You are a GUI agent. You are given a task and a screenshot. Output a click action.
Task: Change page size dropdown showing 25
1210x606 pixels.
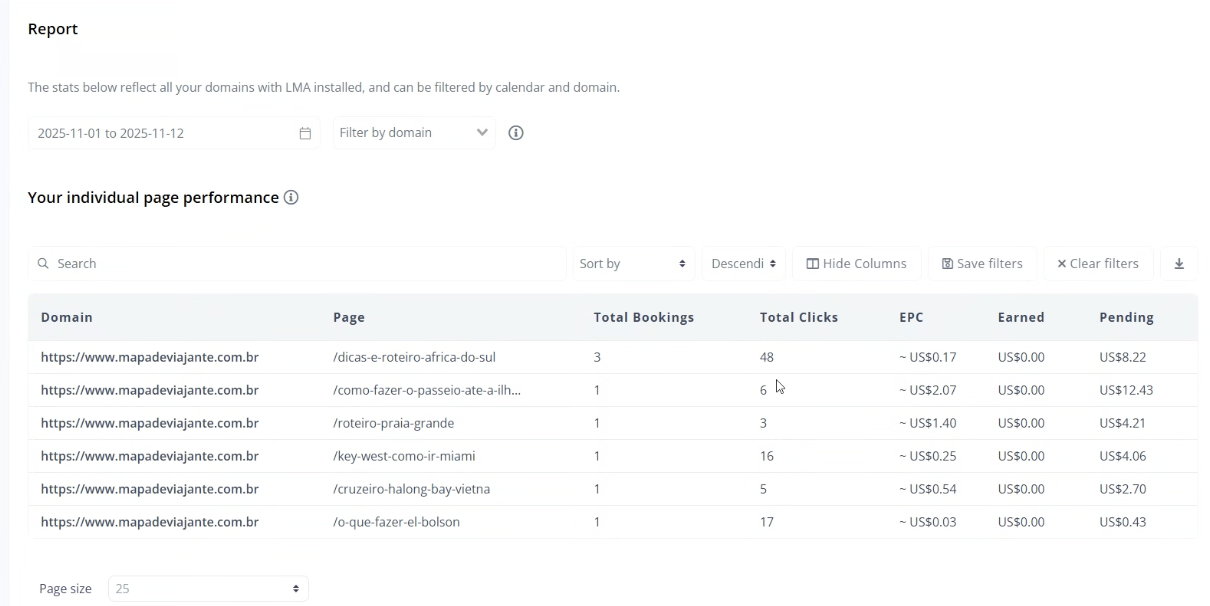(x=208, y=589)
